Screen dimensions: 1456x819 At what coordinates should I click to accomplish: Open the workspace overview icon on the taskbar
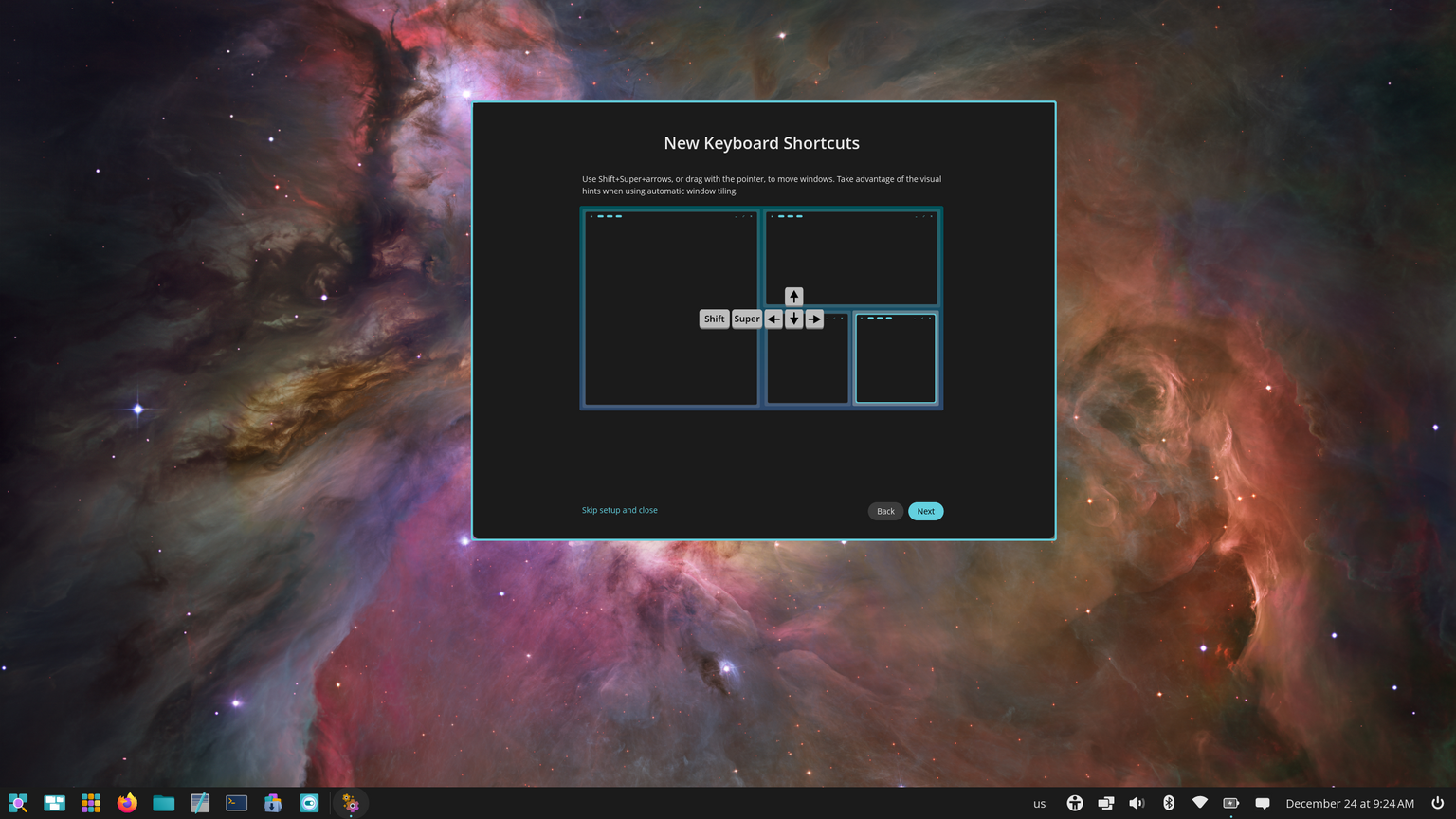point(54,803)
